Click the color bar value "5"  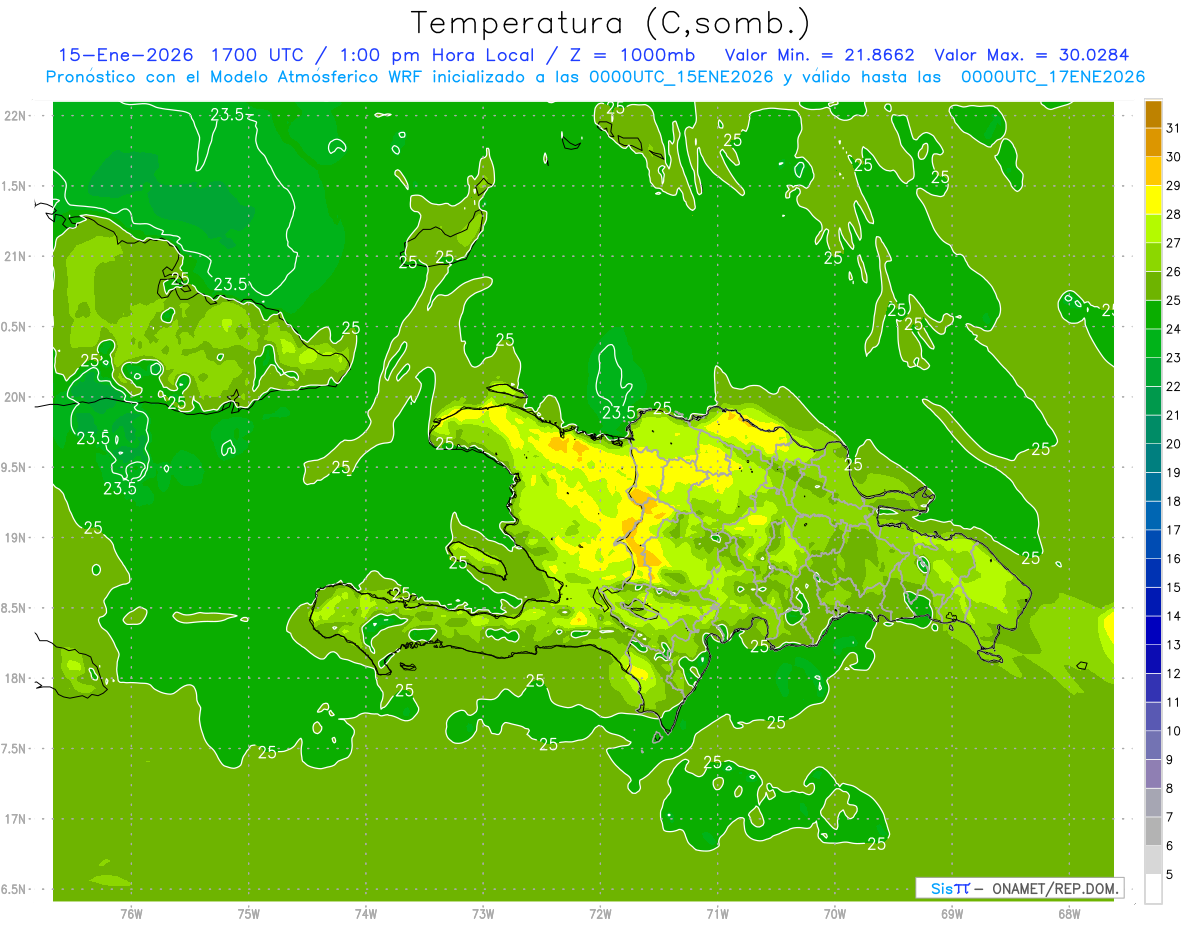tap(1170, 875)
